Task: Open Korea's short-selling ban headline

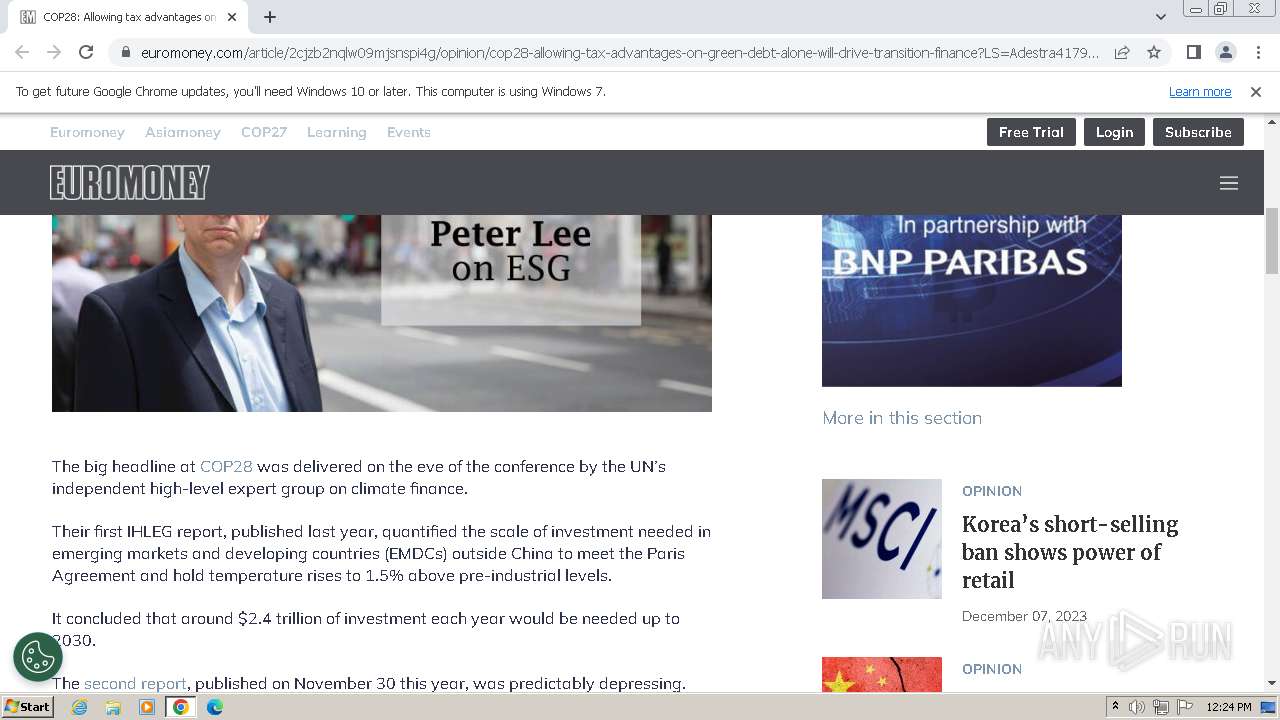Action: [1070, 552]
